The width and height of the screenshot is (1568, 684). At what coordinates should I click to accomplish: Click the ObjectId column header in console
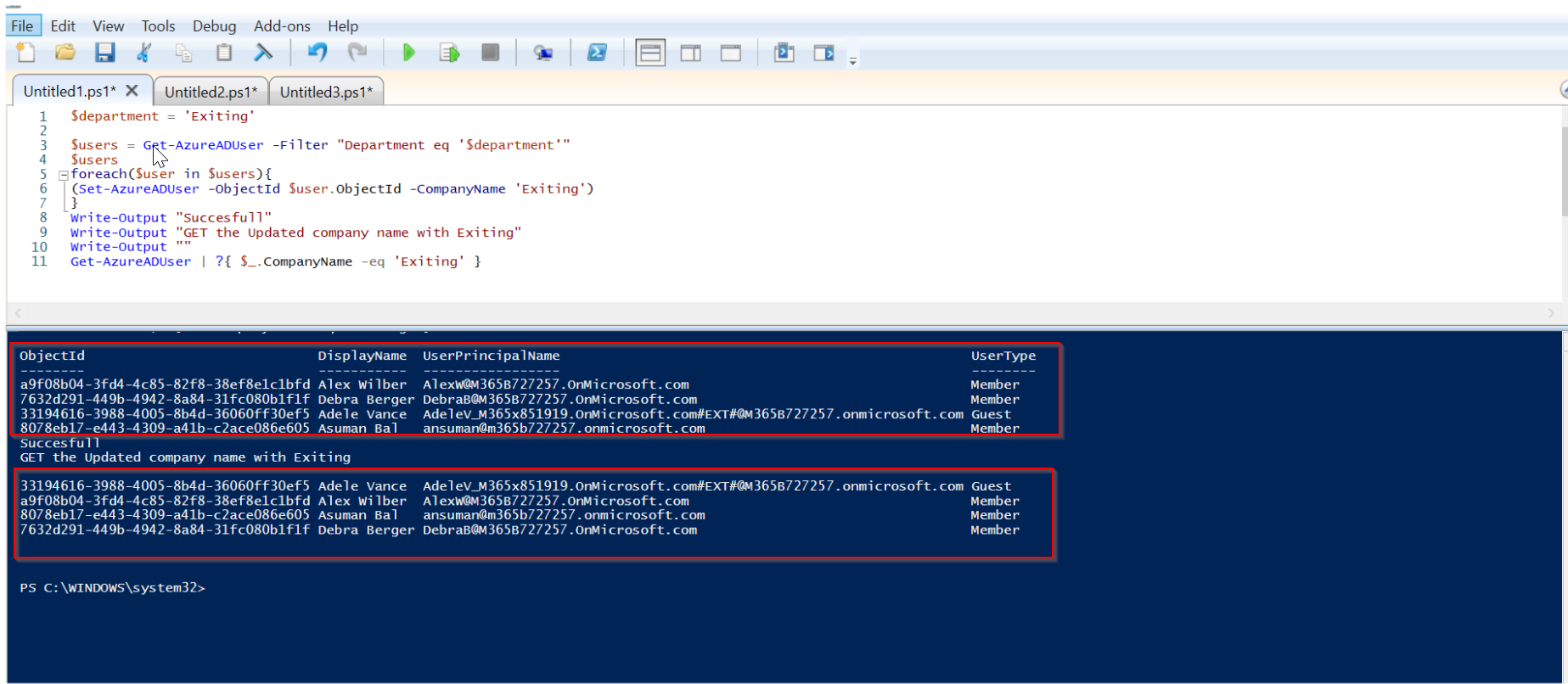click(52, 356)
